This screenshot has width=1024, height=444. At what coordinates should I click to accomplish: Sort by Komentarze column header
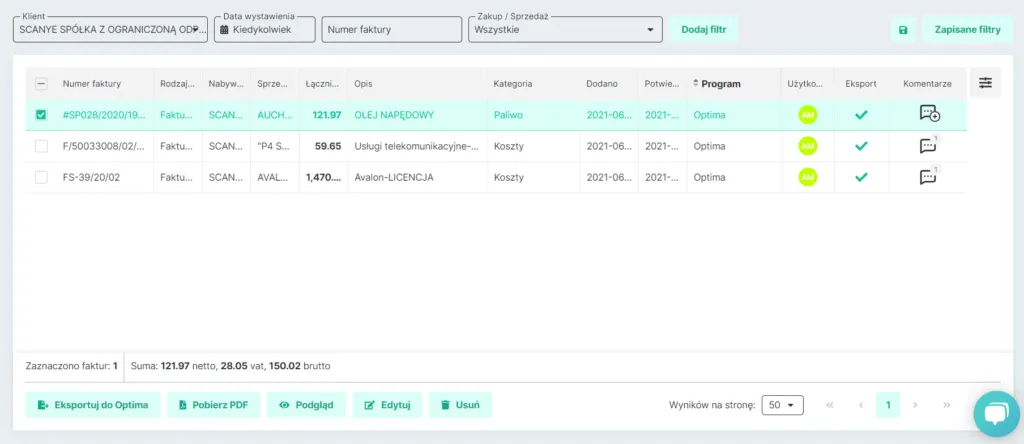[x=927, y=84]
